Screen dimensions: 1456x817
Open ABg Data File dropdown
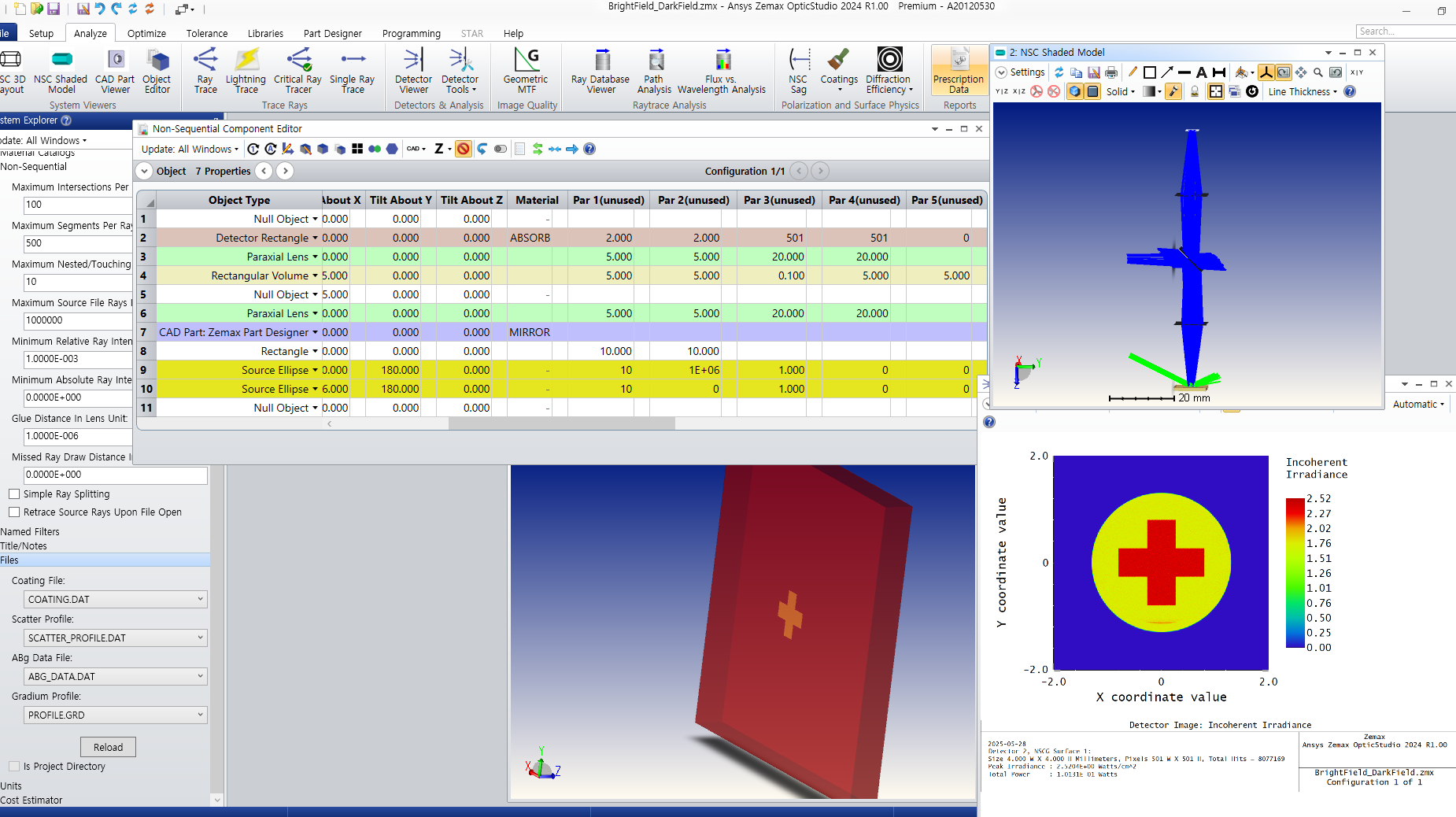(116, 676)
